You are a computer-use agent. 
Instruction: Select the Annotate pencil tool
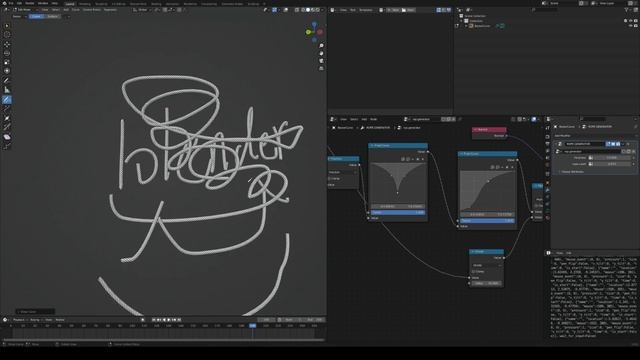point(7,80)
